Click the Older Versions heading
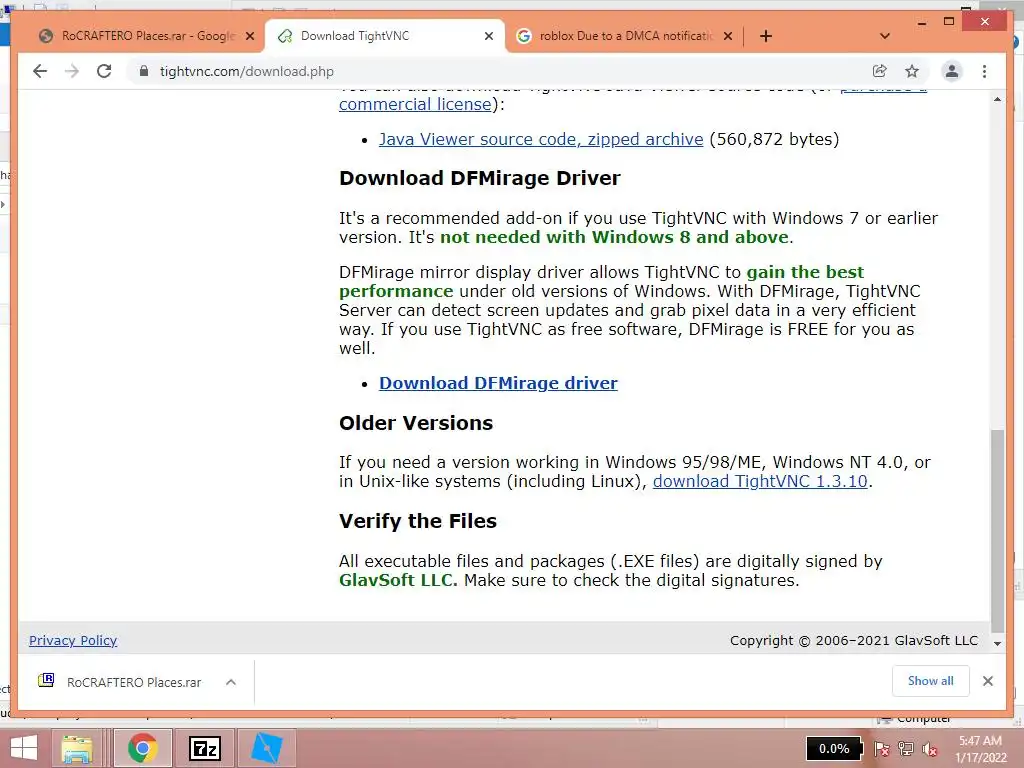The width and height of the screenshot is (1024, 768). 415,423
